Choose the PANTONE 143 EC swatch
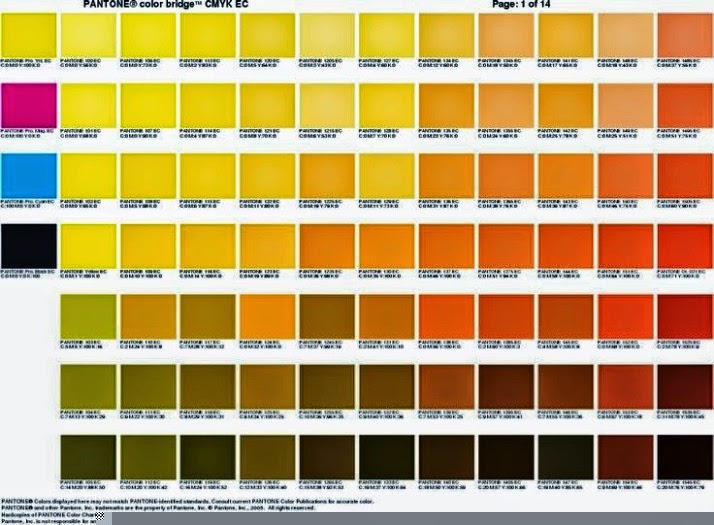The height and width of the screenshot is (525, 714). 566,176
